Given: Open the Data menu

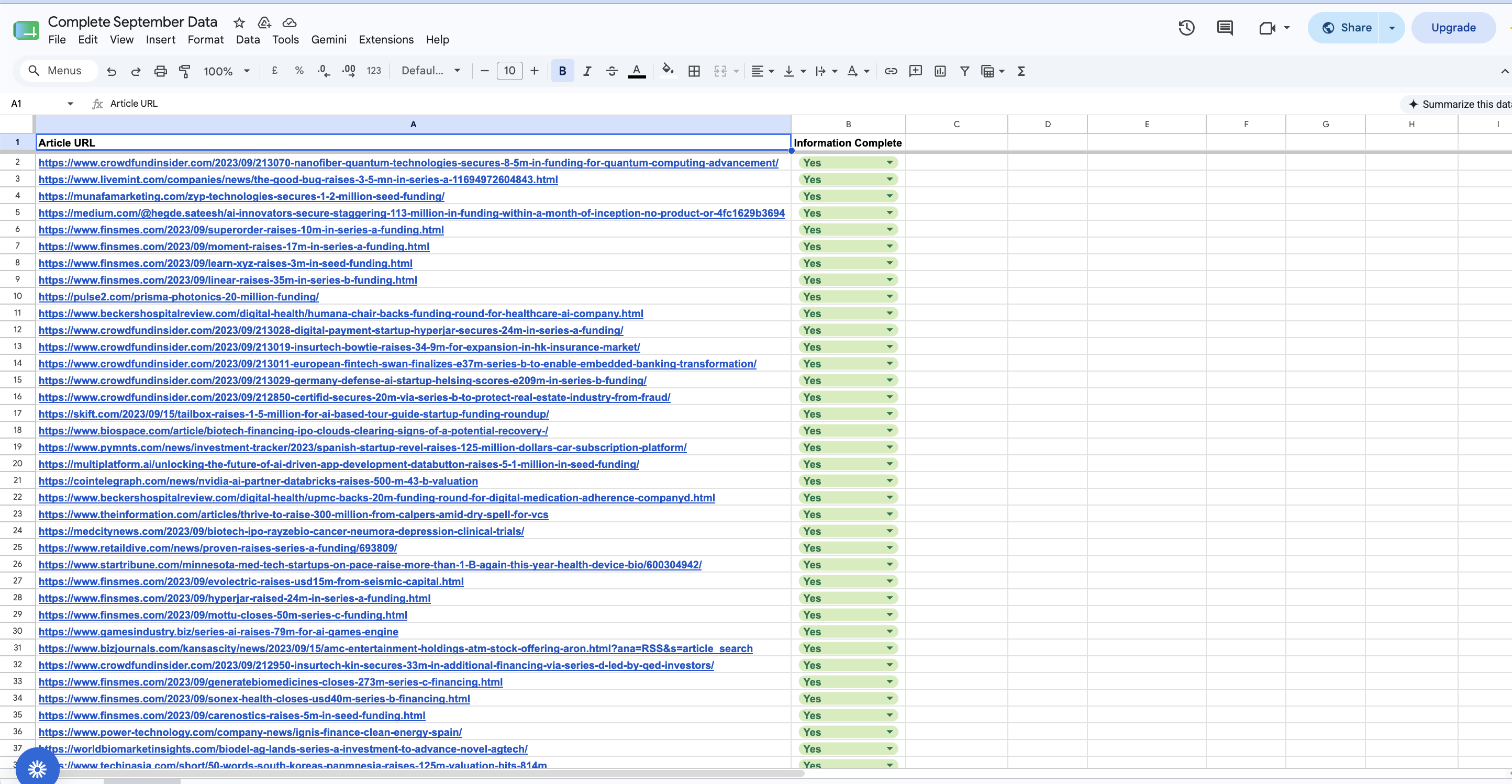Looking at the screenshot, I should pos(248,39).
